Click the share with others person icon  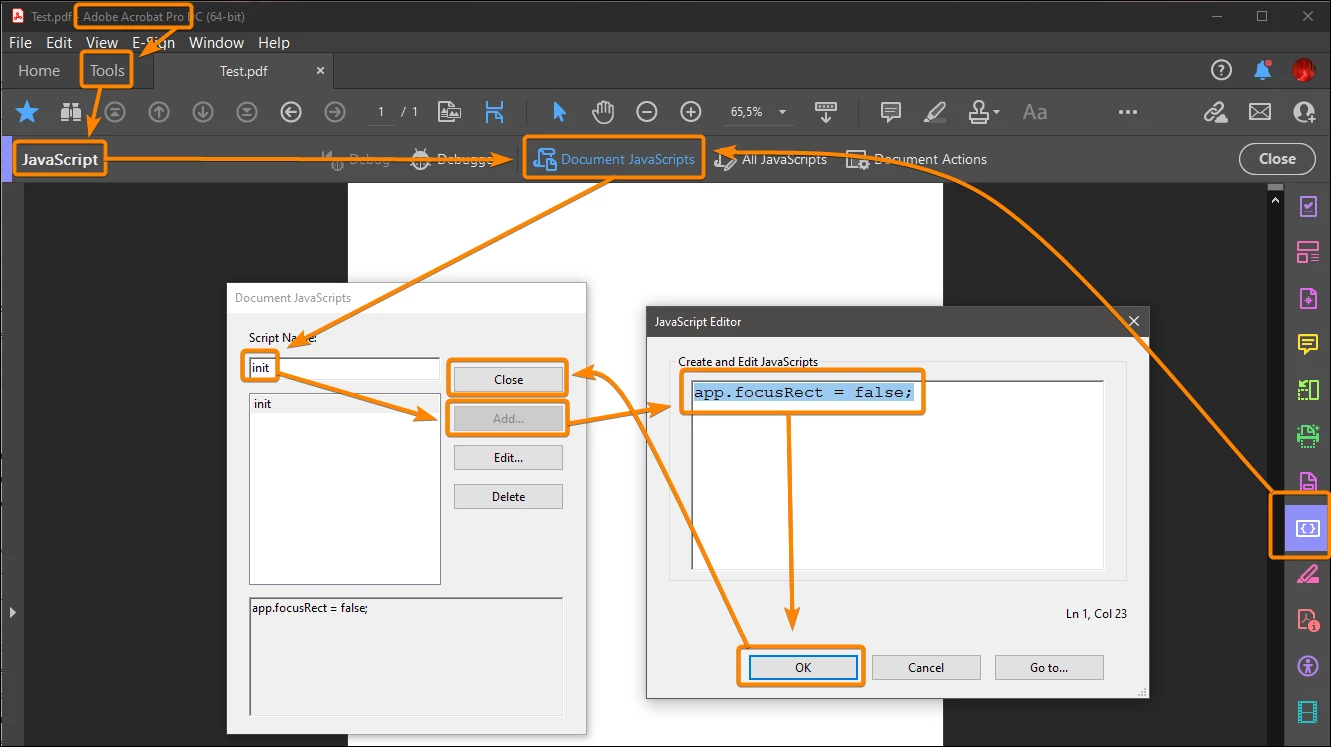[x=1304, y=112]
